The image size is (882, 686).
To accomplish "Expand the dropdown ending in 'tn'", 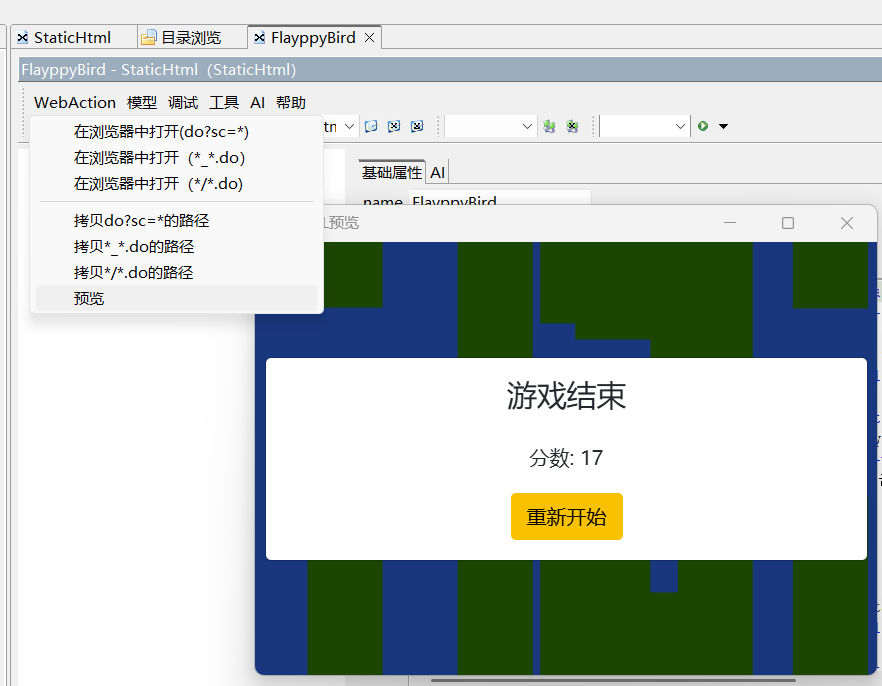I will tap(349, 127).
